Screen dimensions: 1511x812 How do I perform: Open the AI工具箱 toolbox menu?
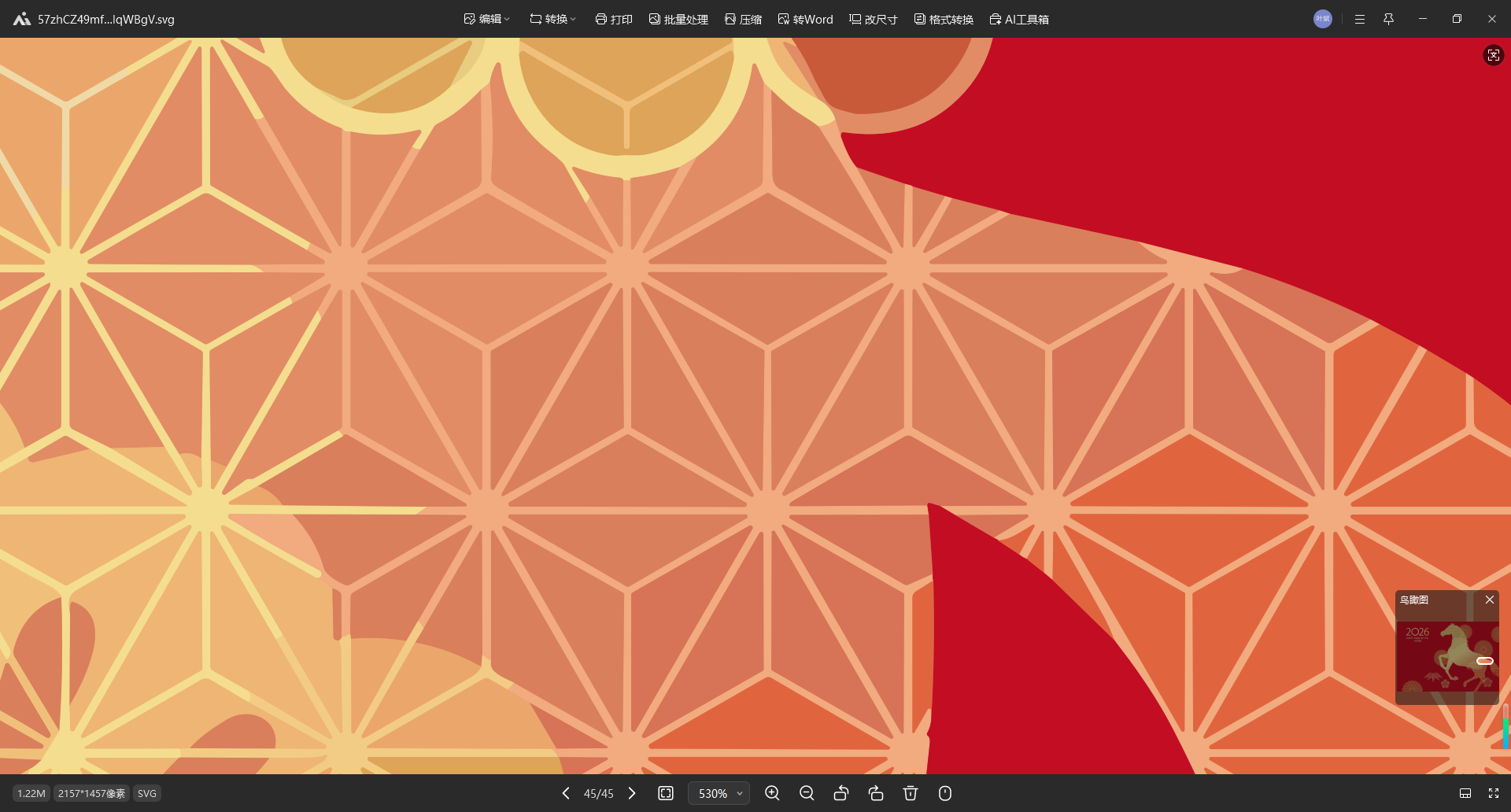click(x=1019, y=19)
